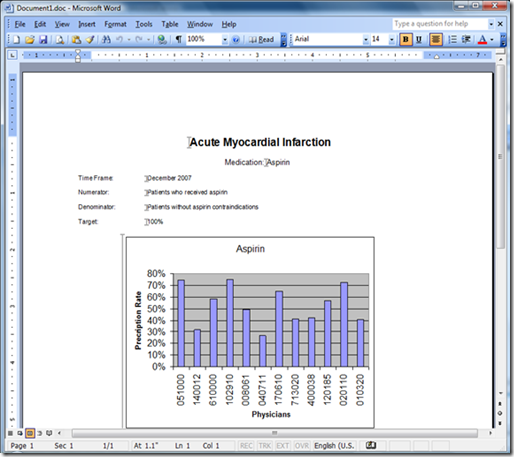Image resolution: width=514 pixels, height=457 pixels.
Task: Open Word Help with the question-mark icon
Action: pos(236,40)
